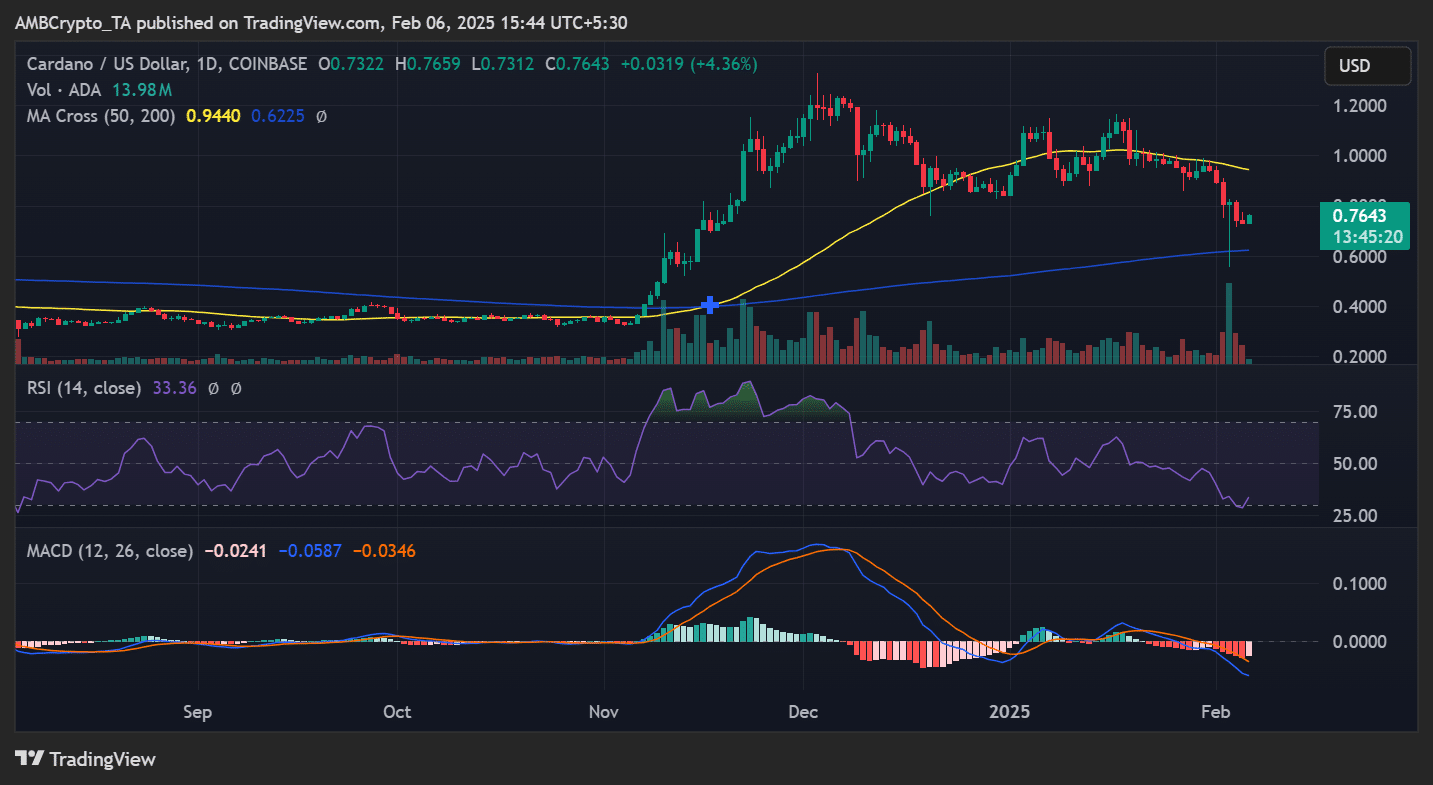Viewport: 1433px width, 785px height.
Task: Click the 2025 label on the time axis
Action: [x=1010, y=713]
